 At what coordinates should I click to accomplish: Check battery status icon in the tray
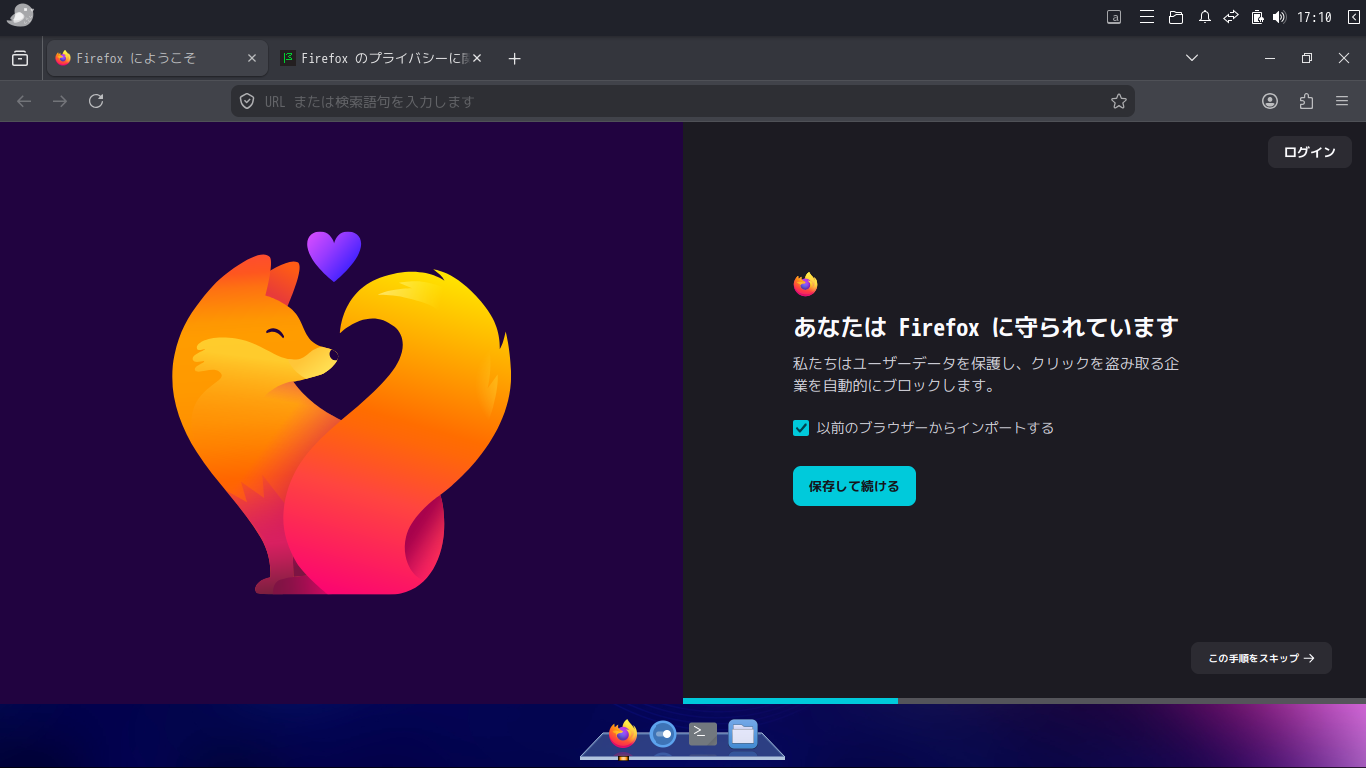click(1257, 17)
